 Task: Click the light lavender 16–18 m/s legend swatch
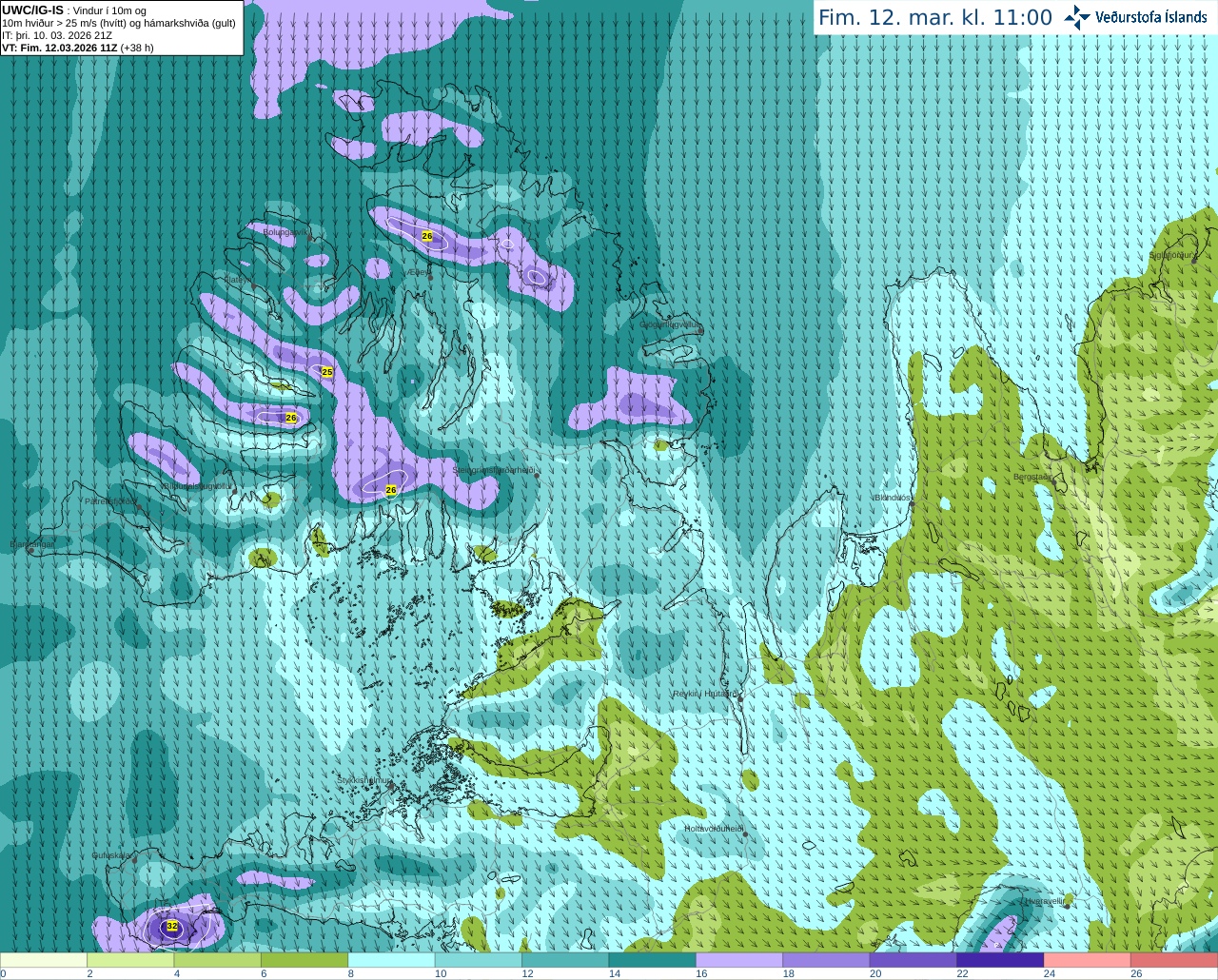739,960
